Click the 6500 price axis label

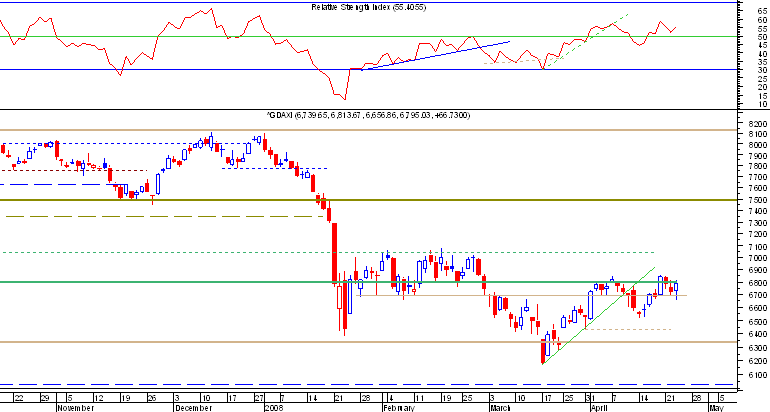[759, 321]
